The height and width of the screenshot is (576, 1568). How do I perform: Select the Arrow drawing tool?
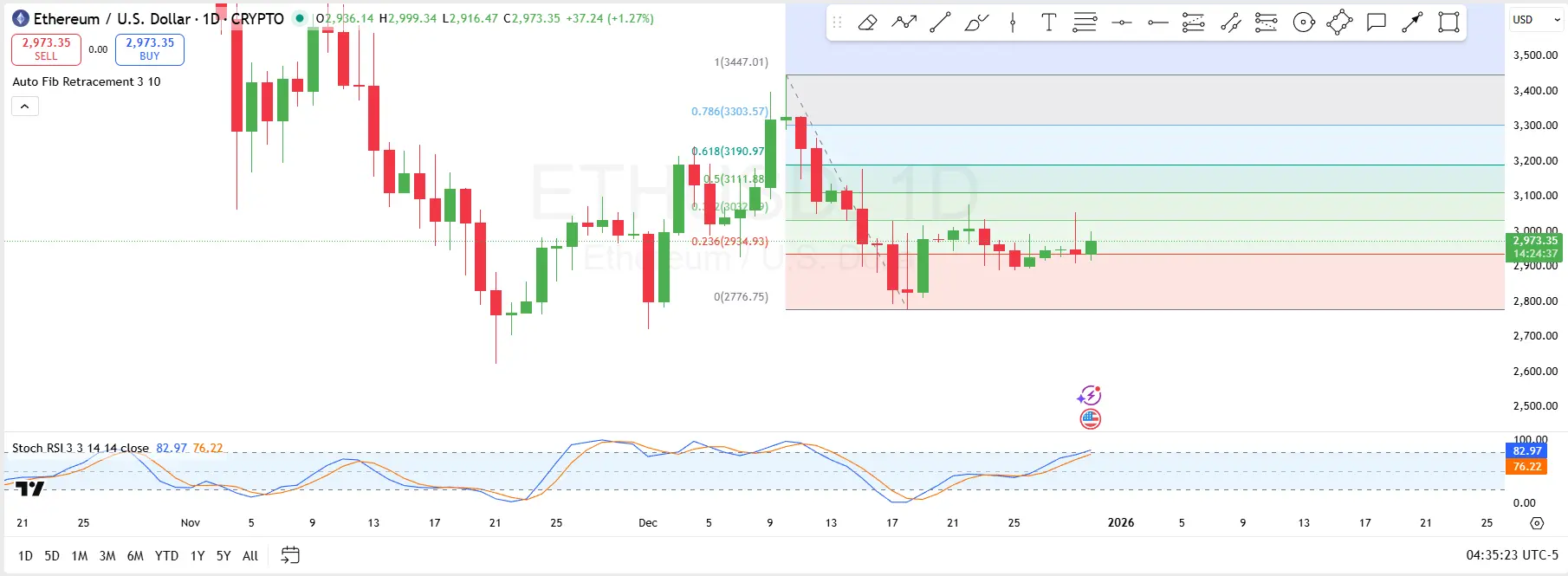(x=1412, y=23)
